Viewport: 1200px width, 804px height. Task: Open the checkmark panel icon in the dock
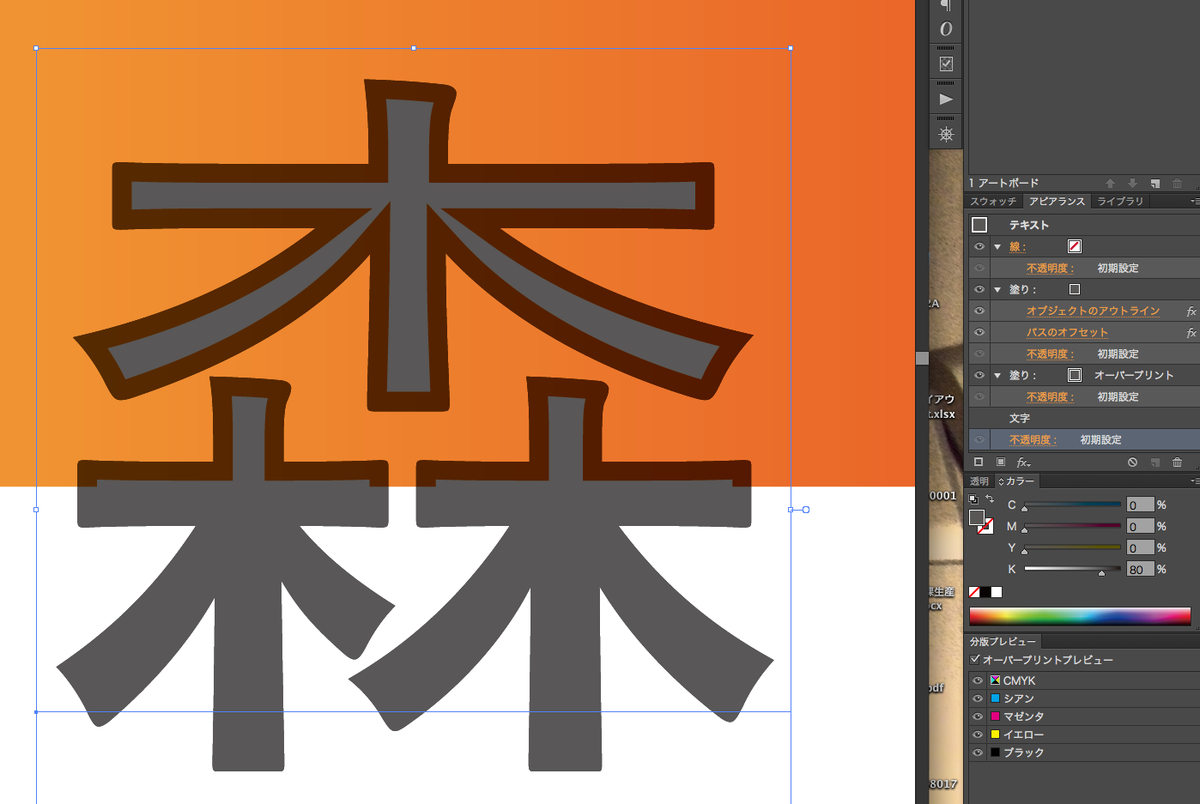coord(946,64)
